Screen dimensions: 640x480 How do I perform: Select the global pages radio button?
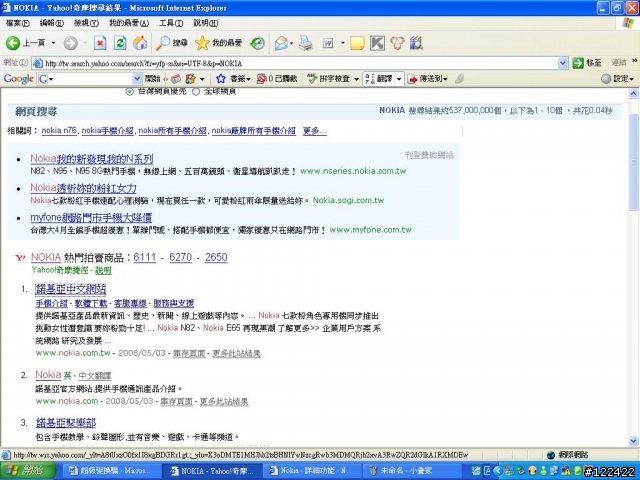click(196, 91)
